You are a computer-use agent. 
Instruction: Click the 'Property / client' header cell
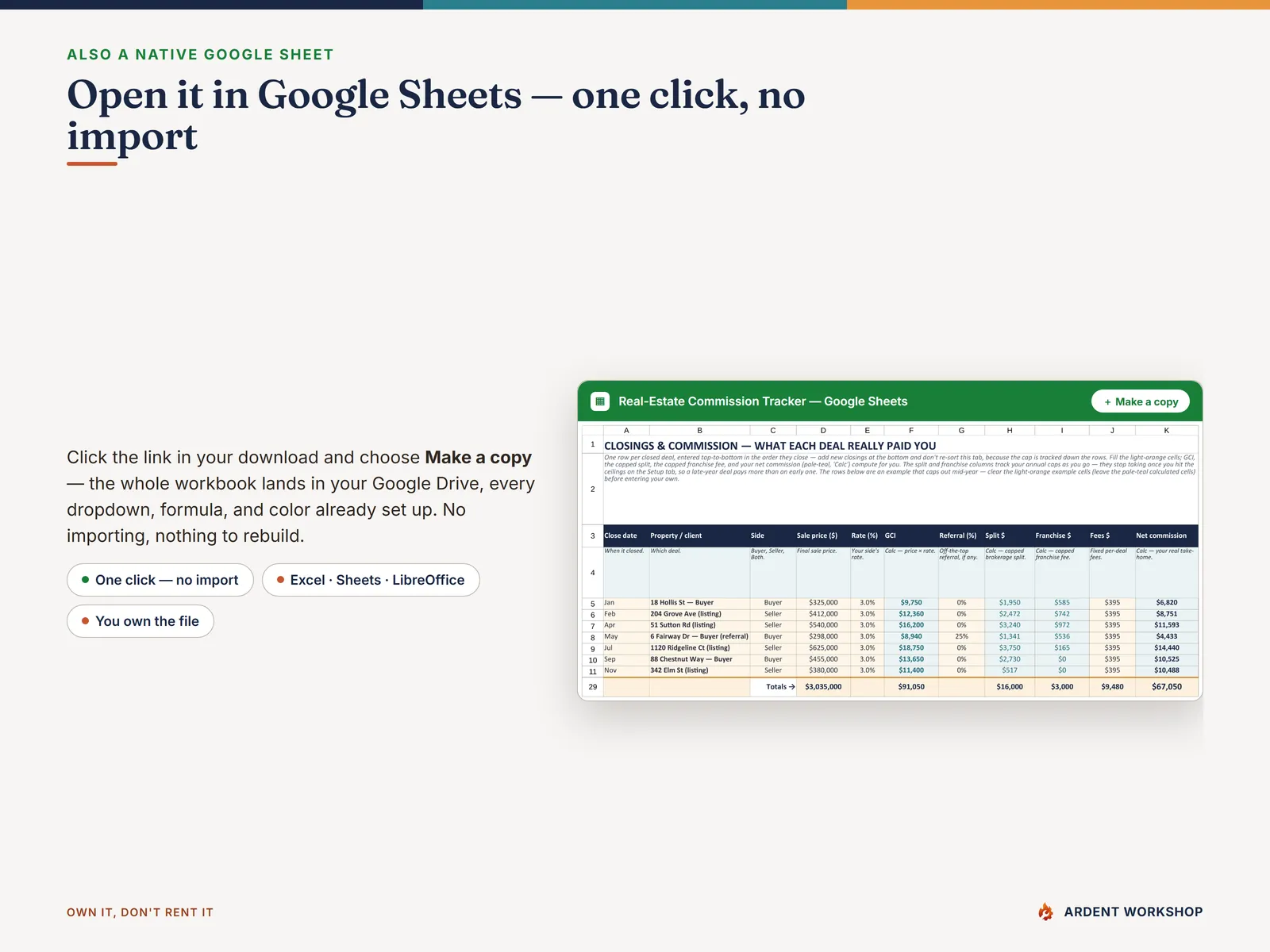(x=699, y=535)
